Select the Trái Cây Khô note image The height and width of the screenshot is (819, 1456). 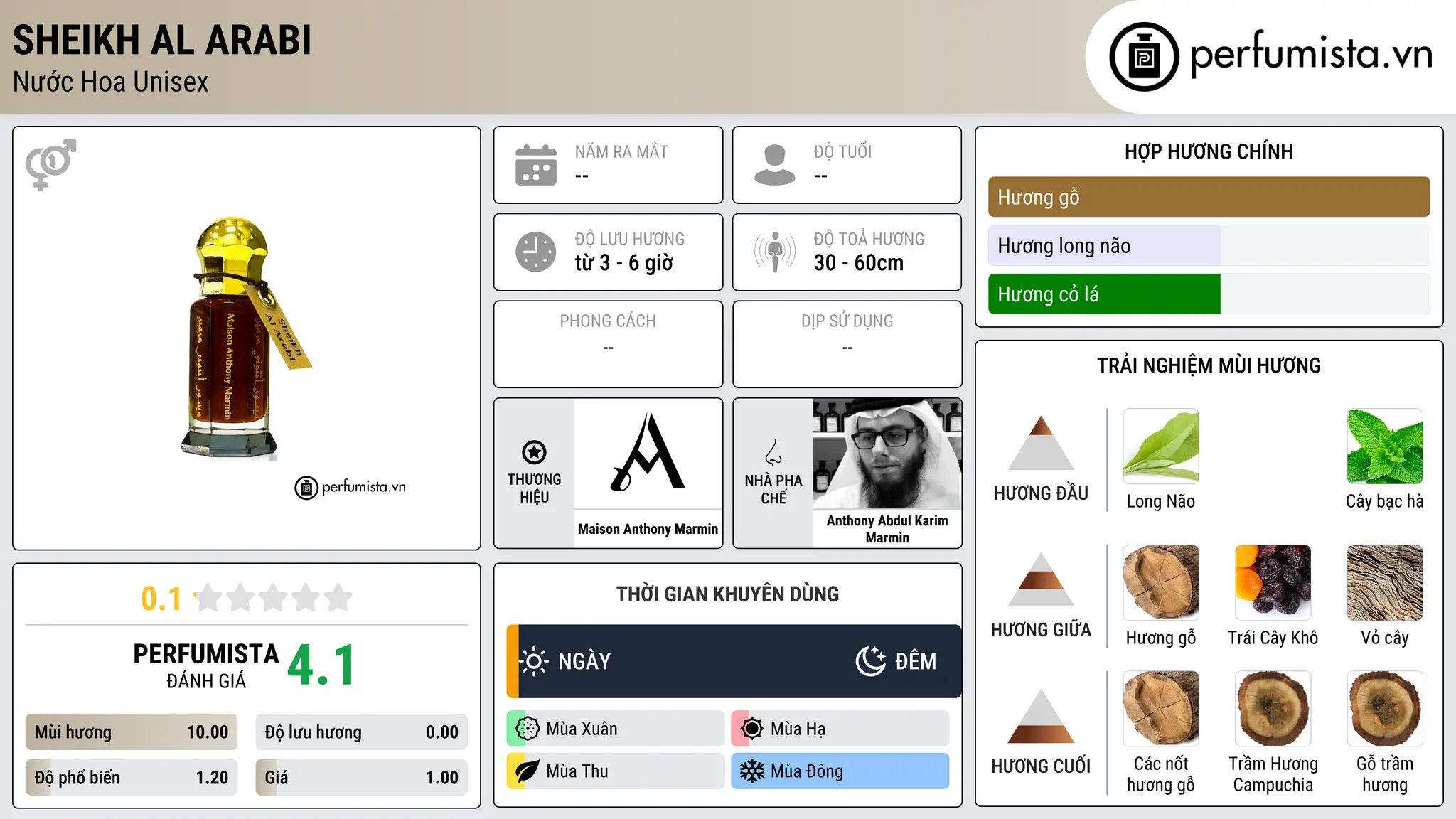tap(1273, 582)
